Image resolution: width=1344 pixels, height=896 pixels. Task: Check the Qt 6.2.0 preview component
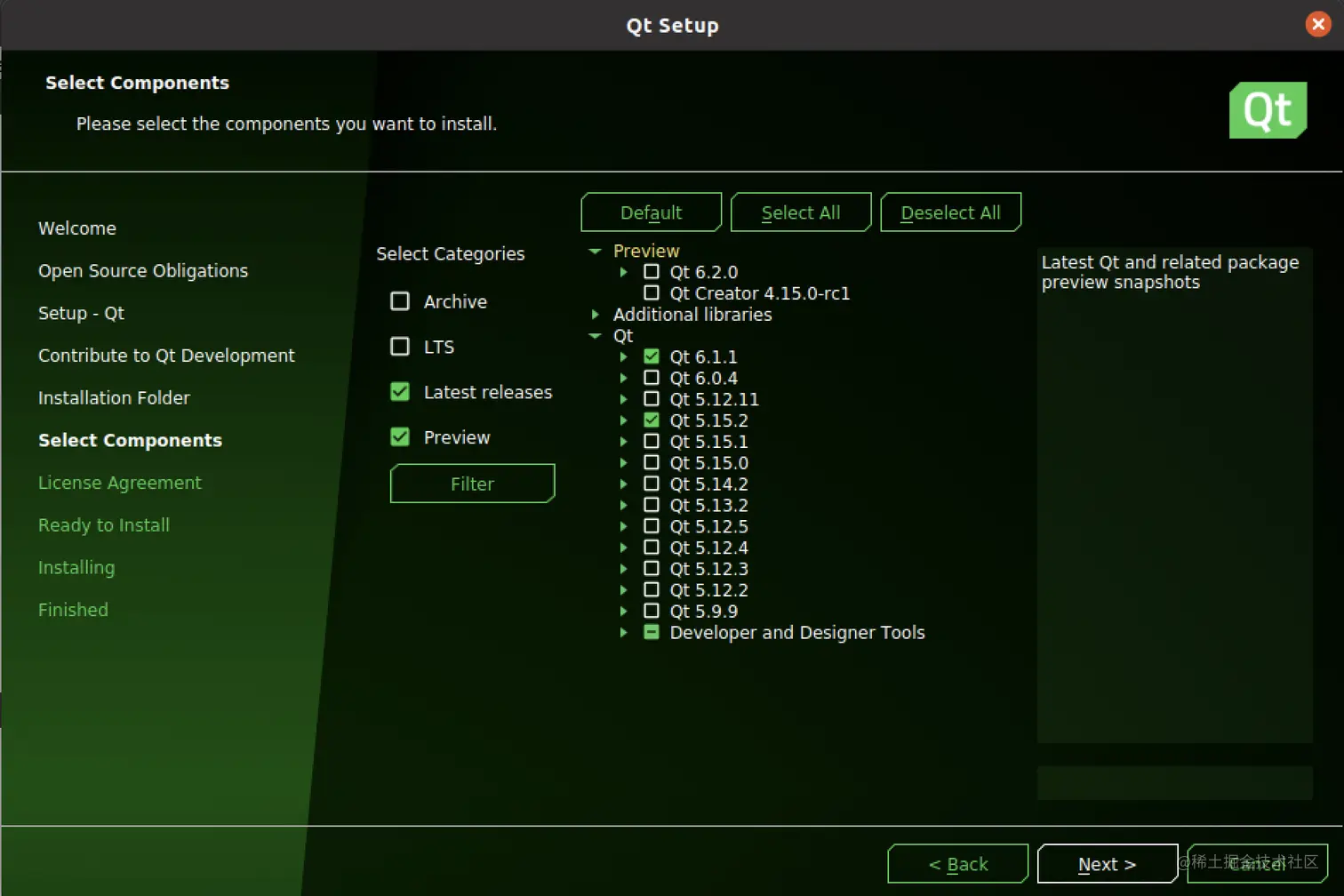(x=652, y=271)
